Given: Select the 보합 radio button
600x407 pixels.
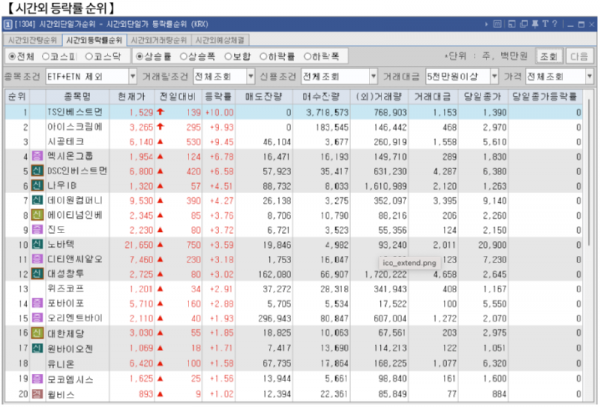Looking at the screenshot, I should [x=228, y=57].
